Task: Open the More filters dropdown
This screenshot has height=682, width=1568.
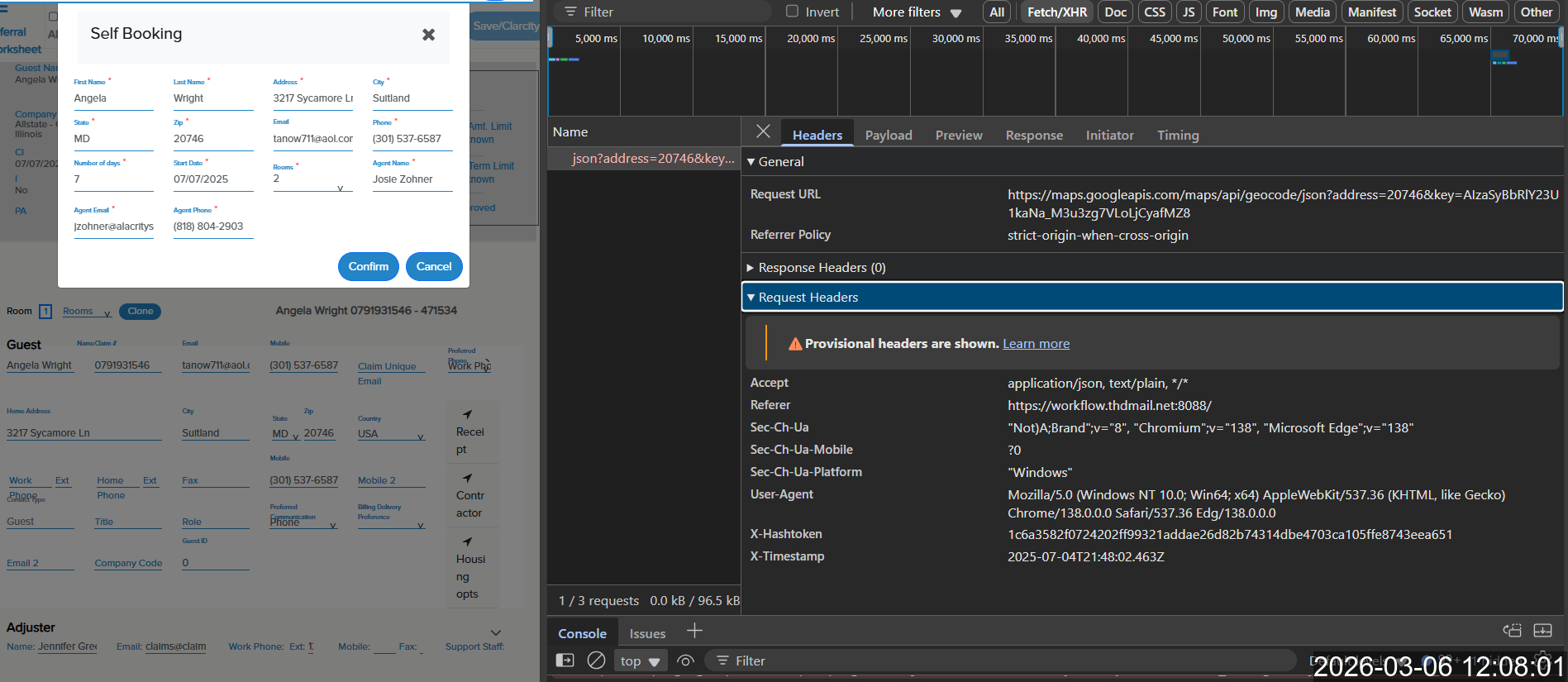Action: click(917, 12)
